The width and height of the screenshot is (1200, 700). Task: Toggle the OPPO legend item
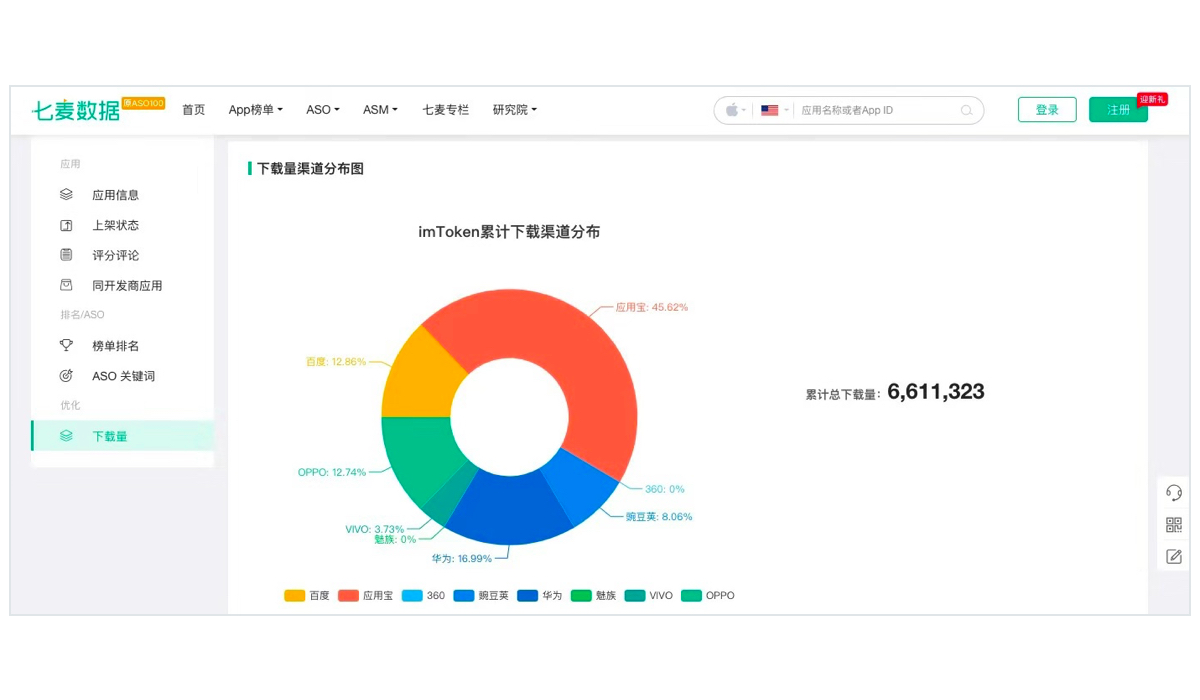(x=708, y=595)
